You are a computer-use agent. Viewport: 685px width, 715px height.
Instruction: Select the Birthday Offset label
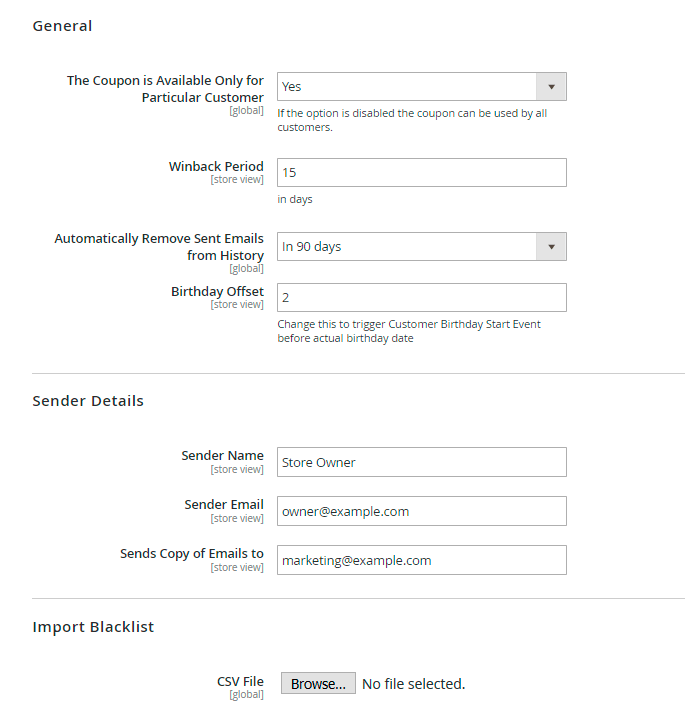(x=217, y=292)
